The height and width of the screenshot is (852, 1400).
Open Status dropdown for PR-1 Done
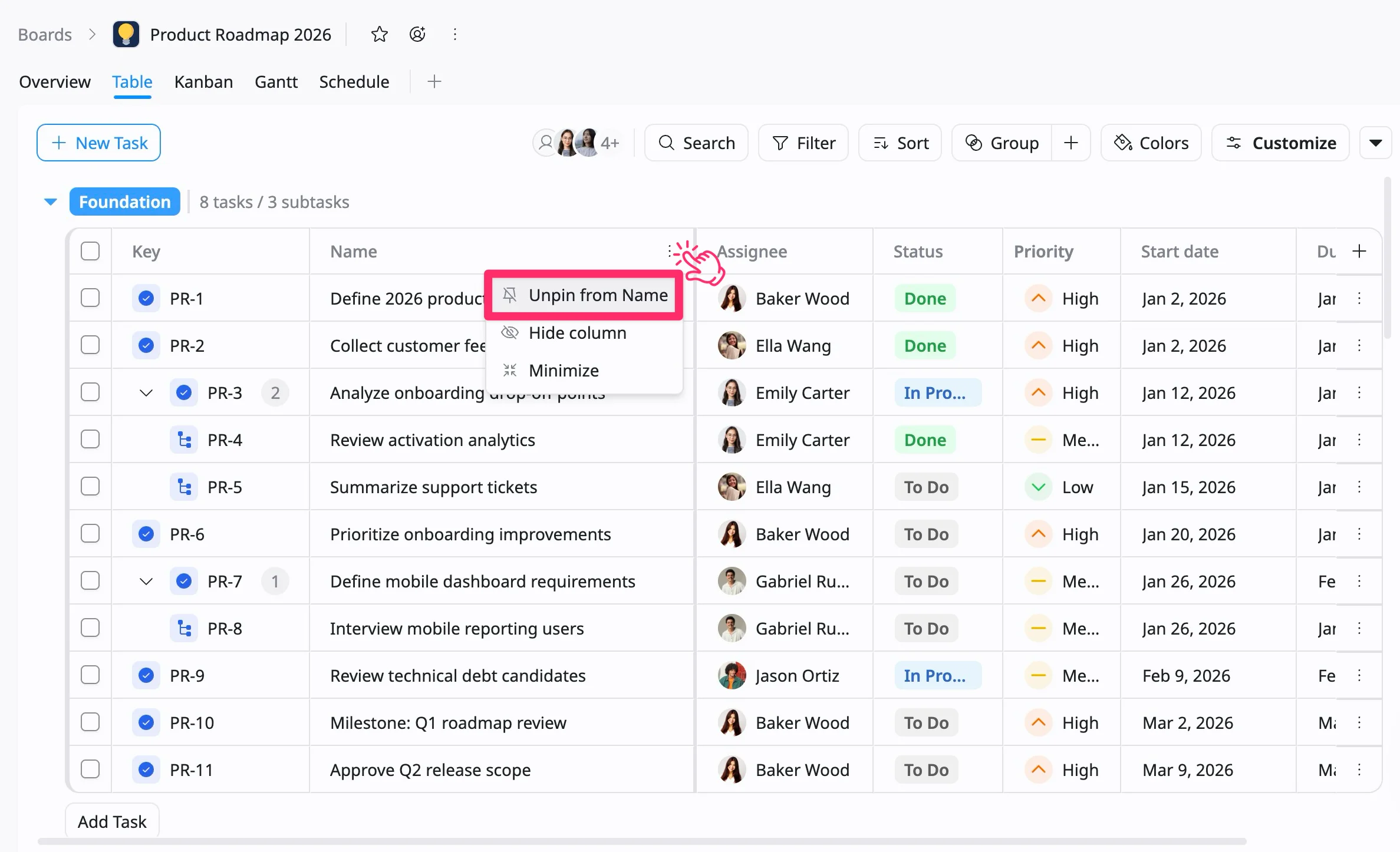tap(925, 298)
